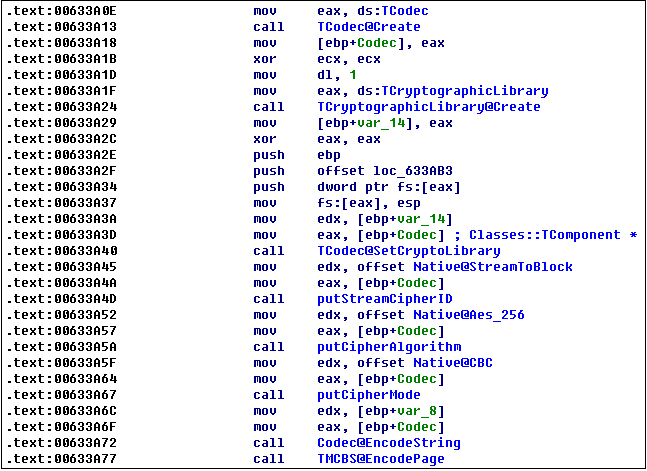This screenshot has width=647, height=471.
Task: Click address .text:00633A18
Action: pyautogui.click(x=62, y=43)
